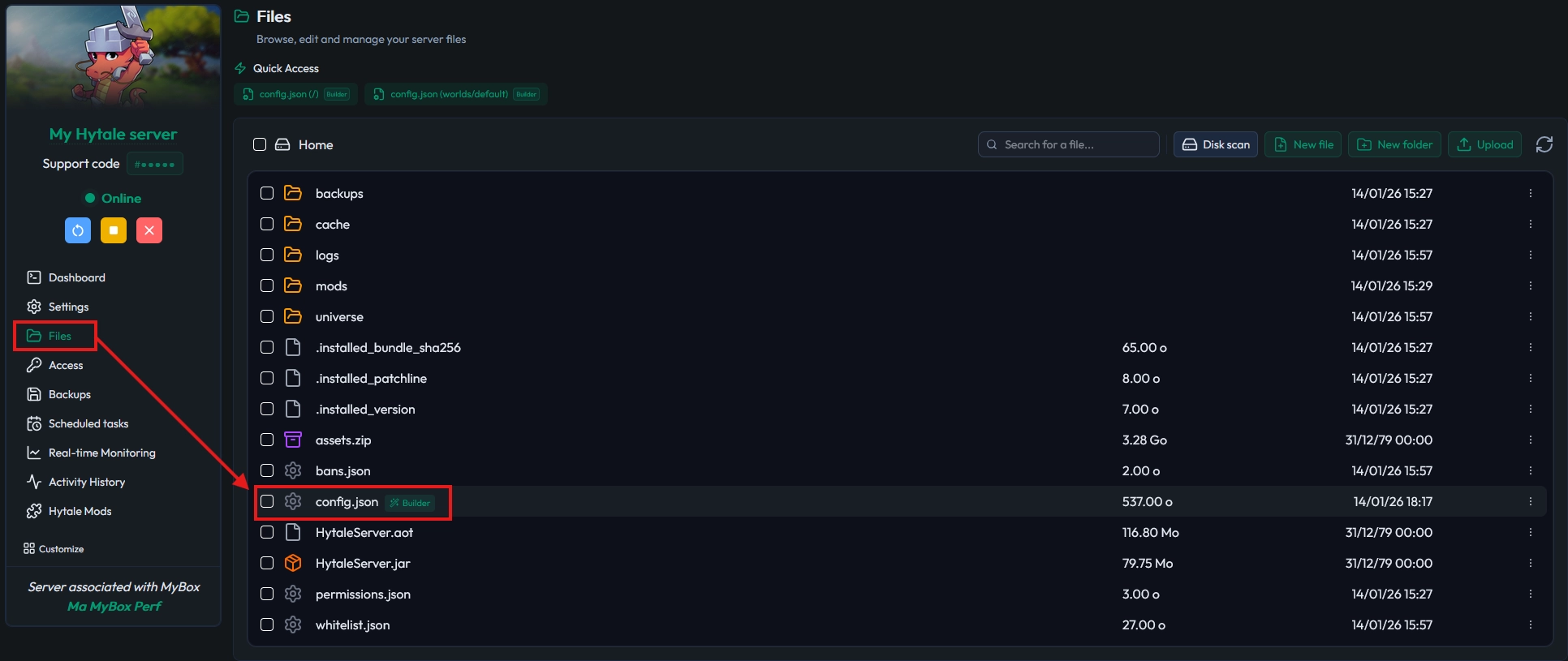Click the assets.zip archive icon
The width and height of the screenshot is (1568, 661).
click(293, 440)
